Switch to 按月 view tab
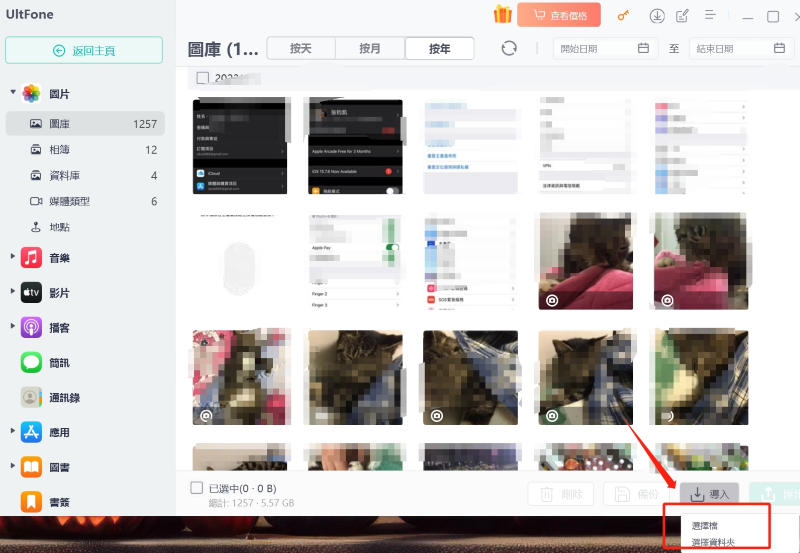This screenshot has height=553, width=800. coord(370,48)
